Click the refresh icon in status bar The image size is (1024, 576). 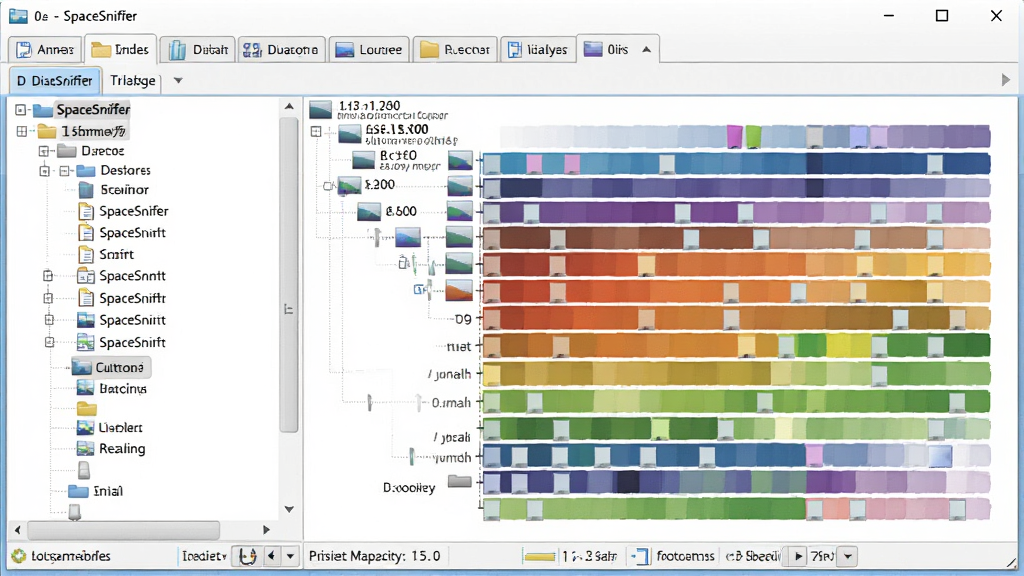(248, 556)
